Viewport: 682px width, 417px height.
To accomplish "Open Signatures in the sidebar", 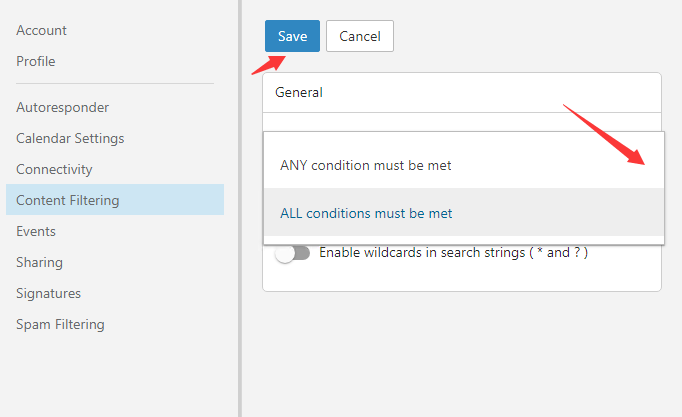I will tap(48, 293).
